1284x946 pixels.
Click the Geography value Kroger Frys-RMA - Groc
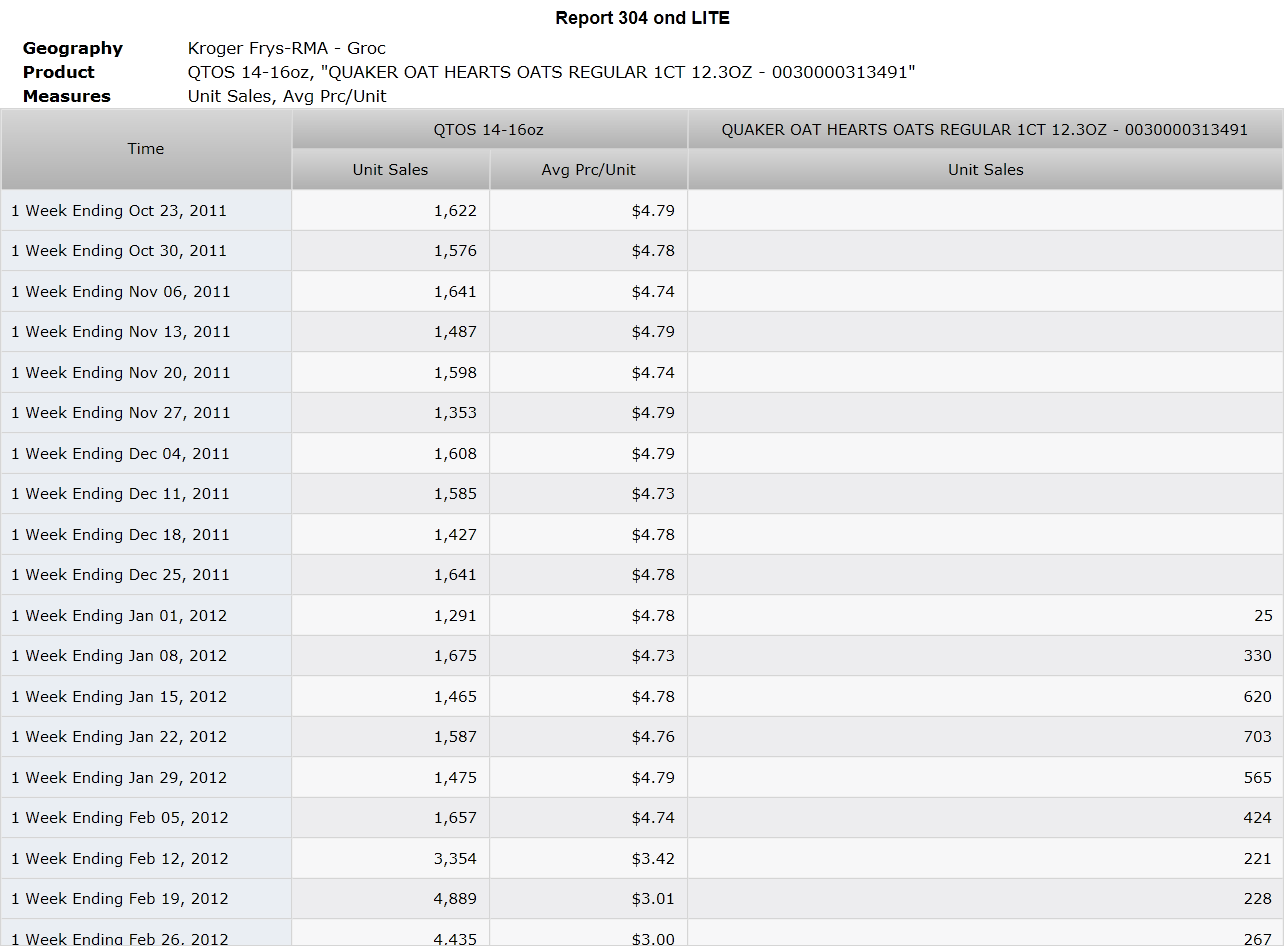(x=287, y=48)
